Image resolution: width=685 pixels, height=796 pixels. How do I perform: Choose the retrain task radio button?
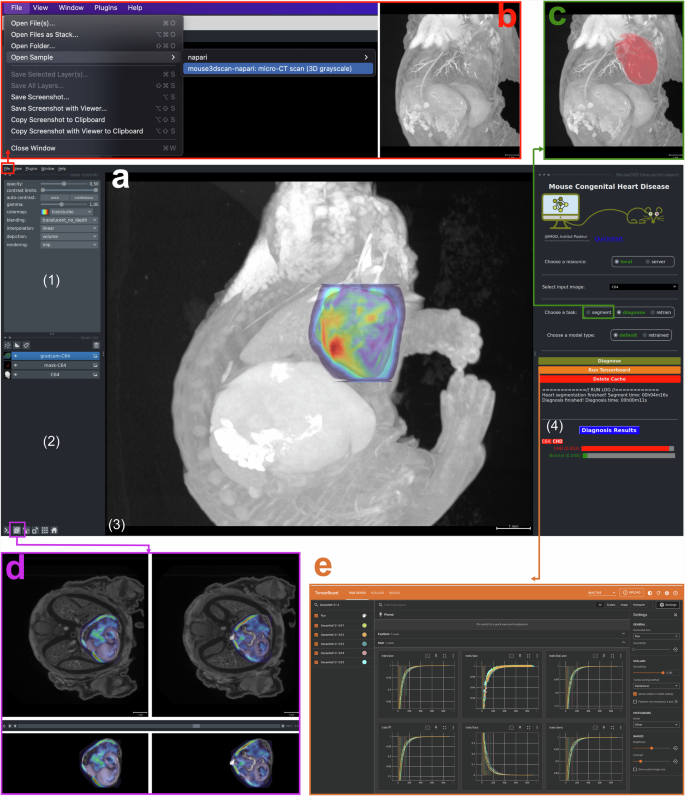point(653,313)
